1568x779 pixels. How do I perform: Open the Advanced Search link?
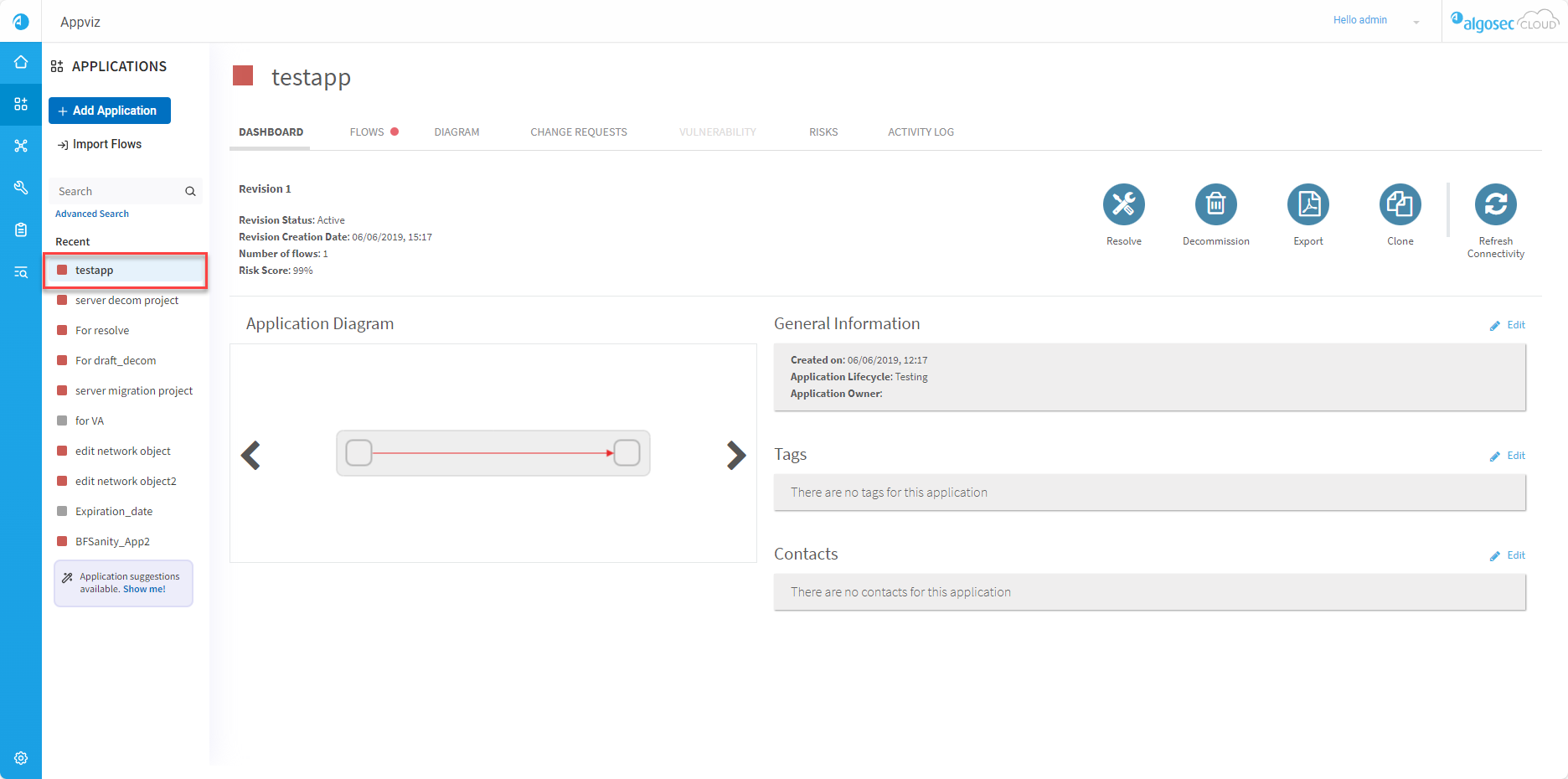(x=92, y=214)
